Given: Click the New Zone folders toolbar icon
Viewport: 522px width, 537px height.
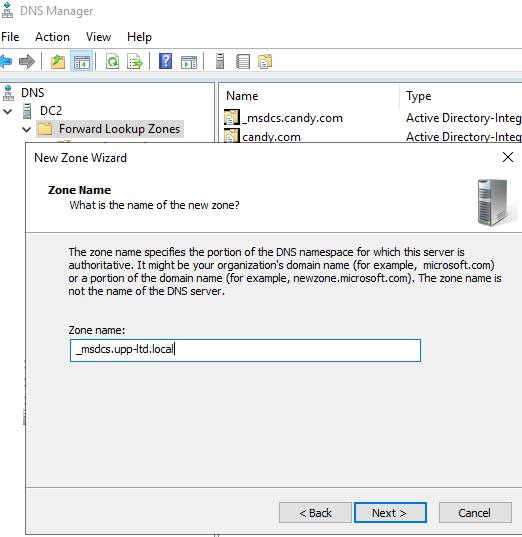Looking at the screenshot, I should (x=265, y=62).
